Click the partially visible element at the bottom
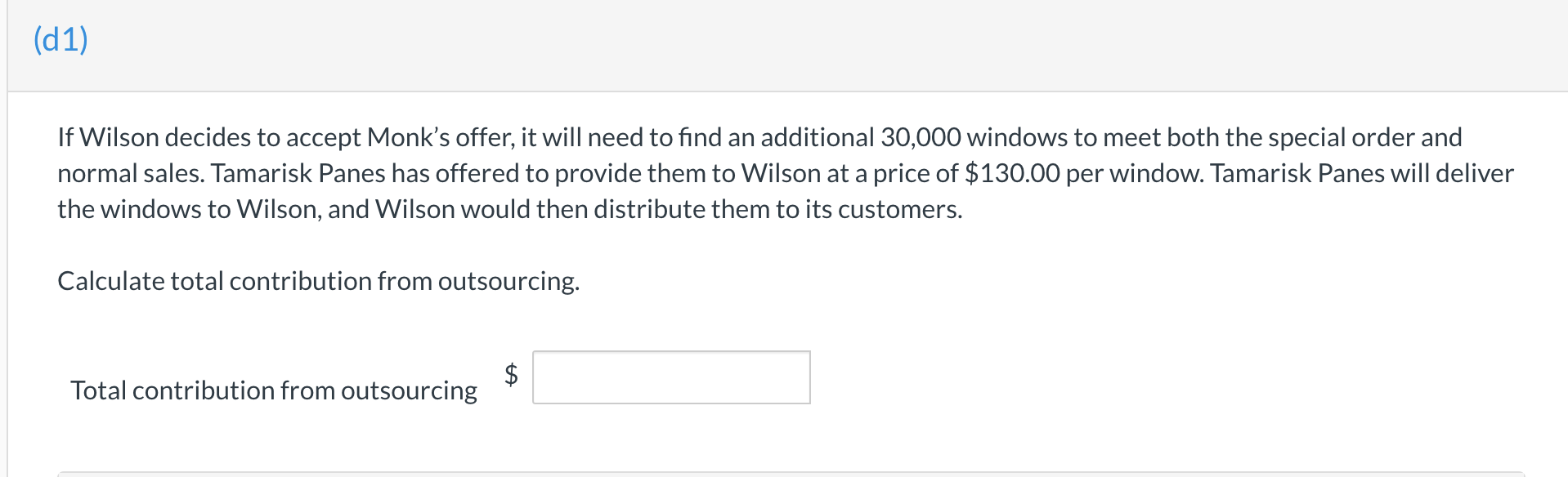 point(784,474)
